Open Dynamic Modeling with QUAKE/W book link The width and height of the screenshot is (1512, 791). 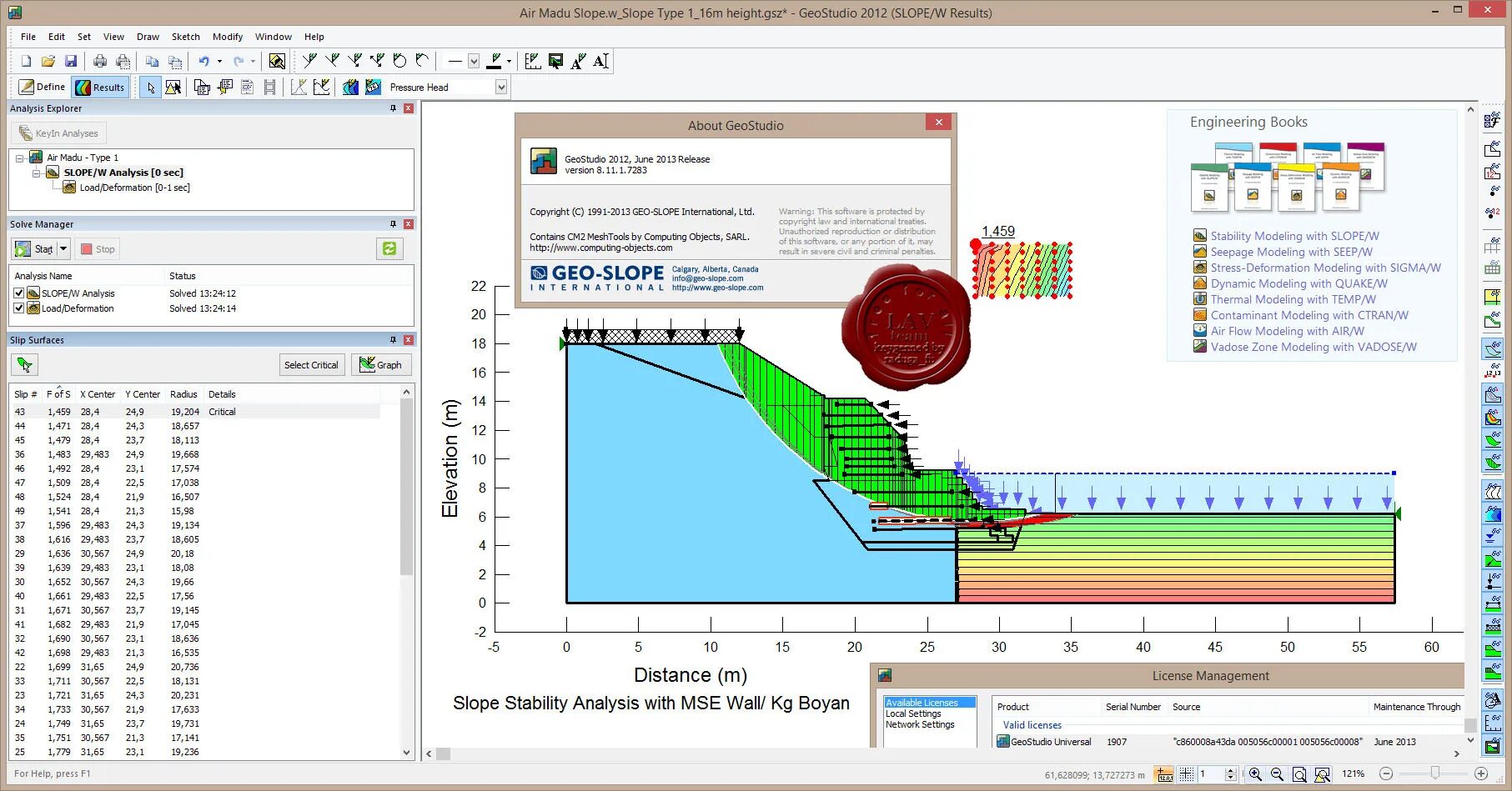[1299, 283]
